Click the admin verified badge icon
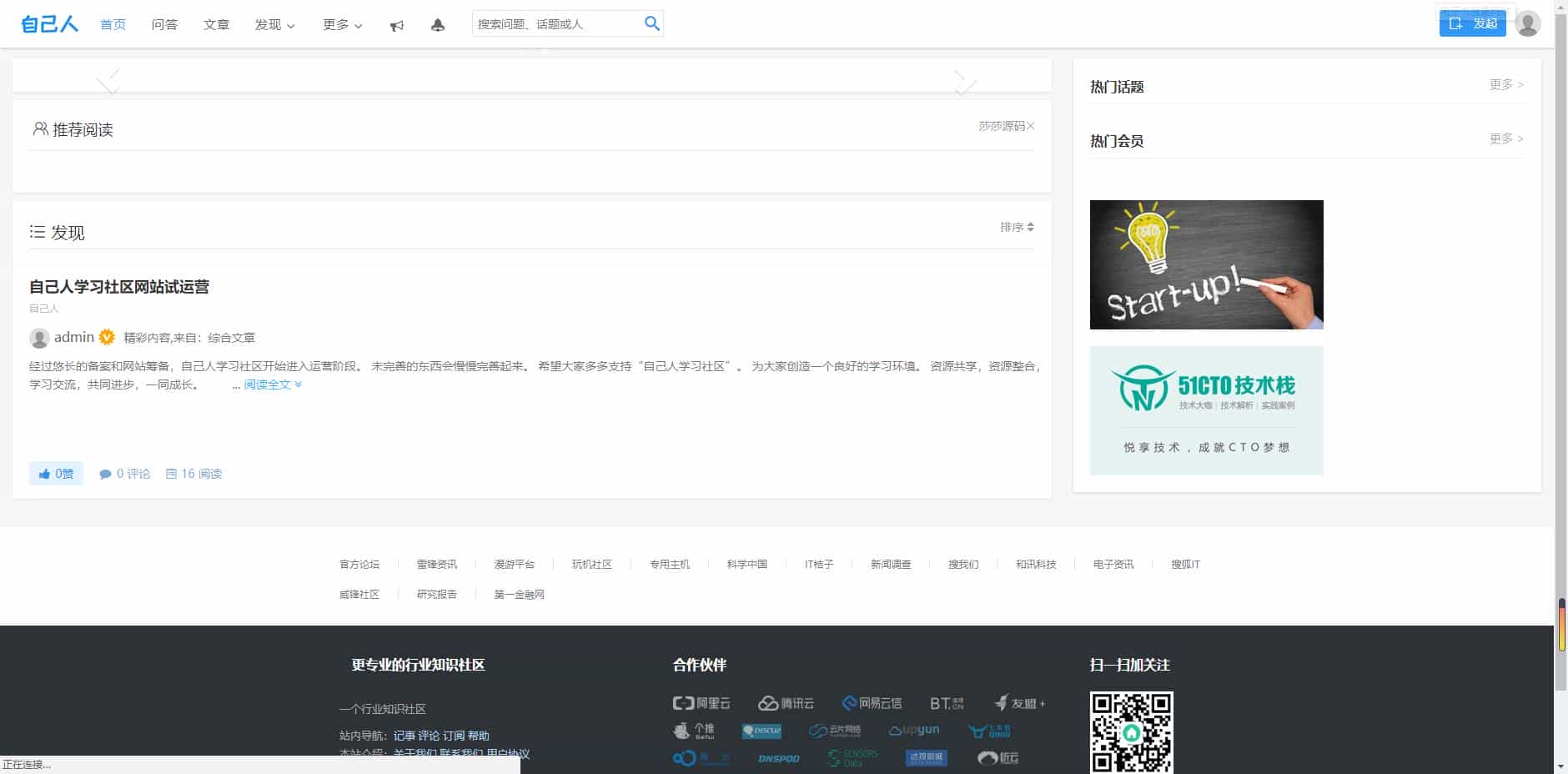Viewport: 1568px width, 774px height. click(x=106, y=337)
